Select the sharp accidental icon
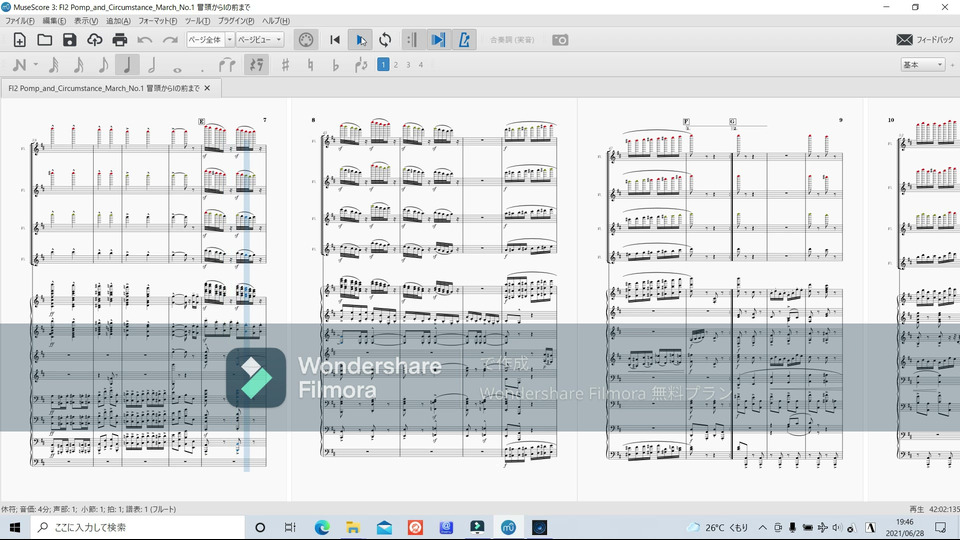Viewport: 960px width, 540px height. click(285, 65)
